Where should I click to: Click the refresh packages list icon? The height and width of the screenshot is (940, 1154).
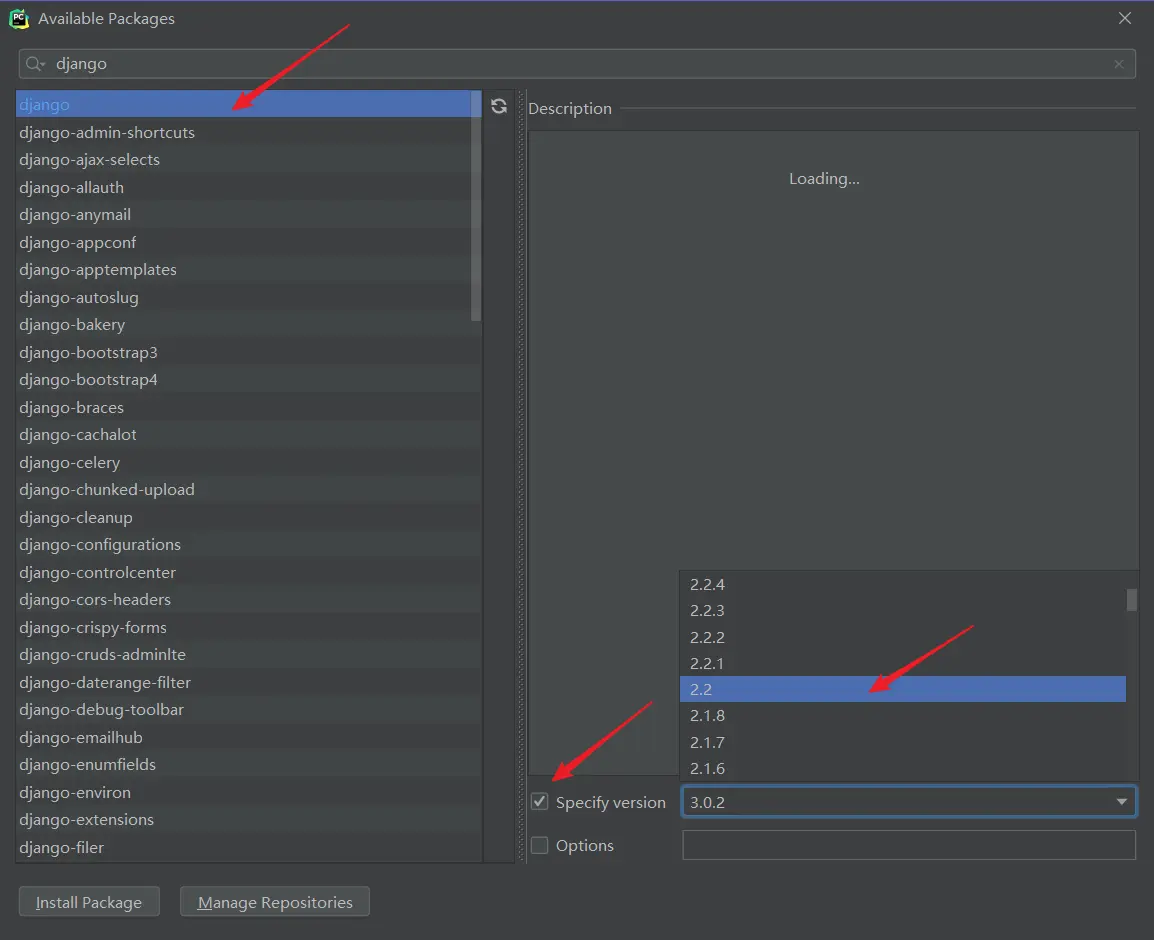click(499, 106)
